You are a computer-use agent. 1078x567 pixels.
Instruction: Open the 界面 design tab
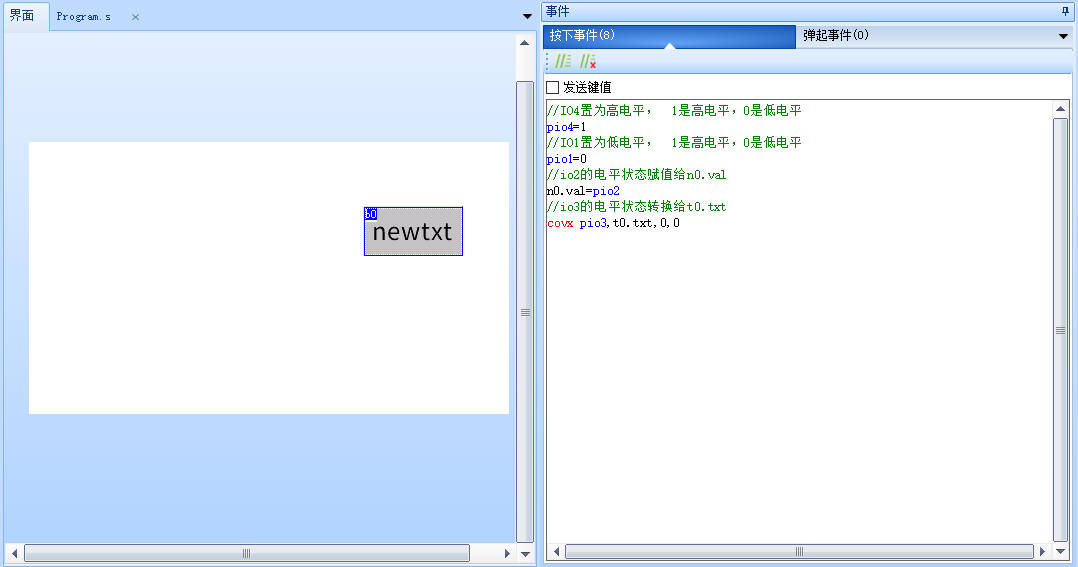pyautogui.click(x=22, y=16)
